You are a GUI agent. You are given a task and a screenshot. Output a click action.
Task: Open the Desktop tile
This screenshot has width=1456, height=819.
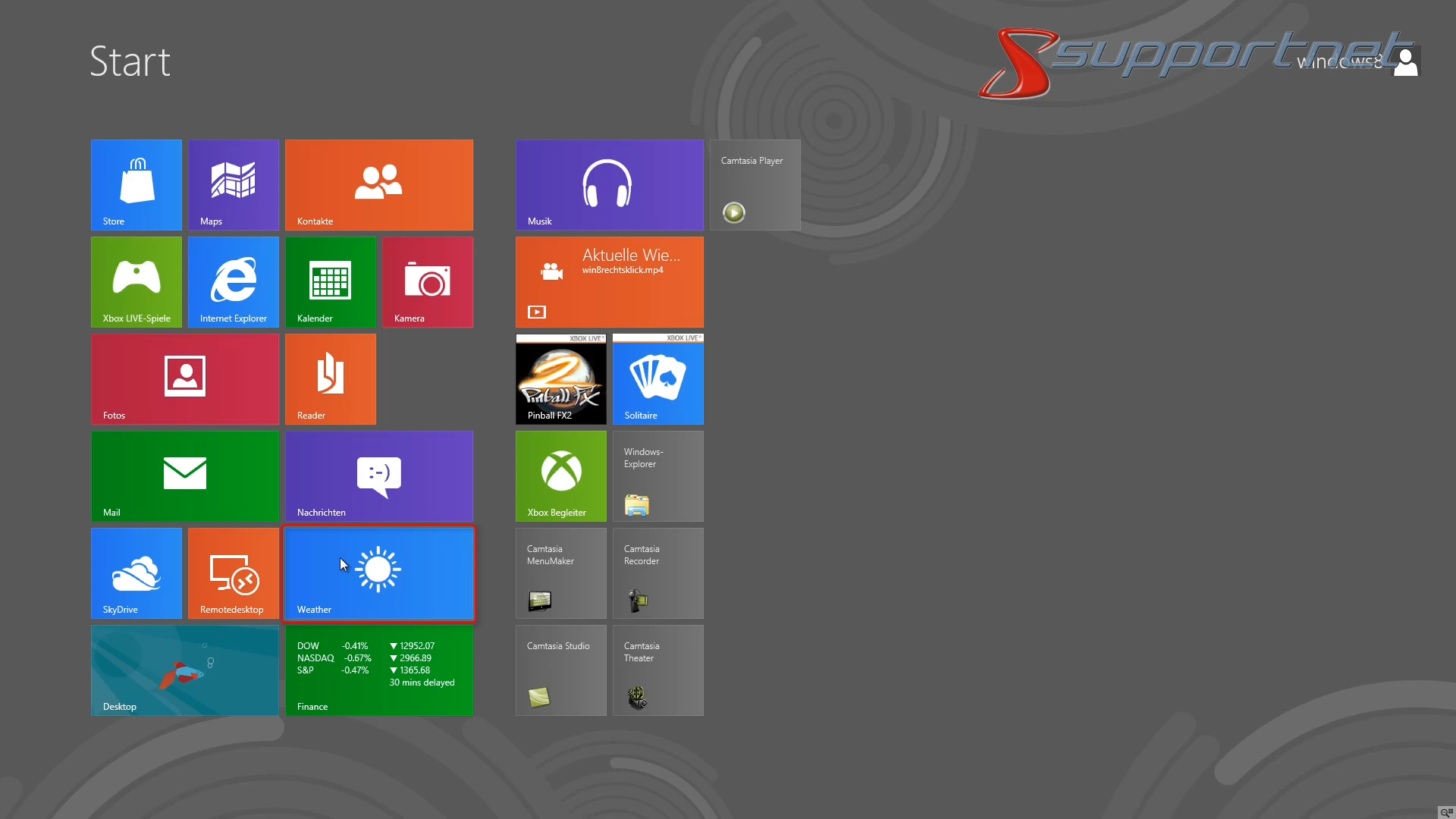point(185,670)
